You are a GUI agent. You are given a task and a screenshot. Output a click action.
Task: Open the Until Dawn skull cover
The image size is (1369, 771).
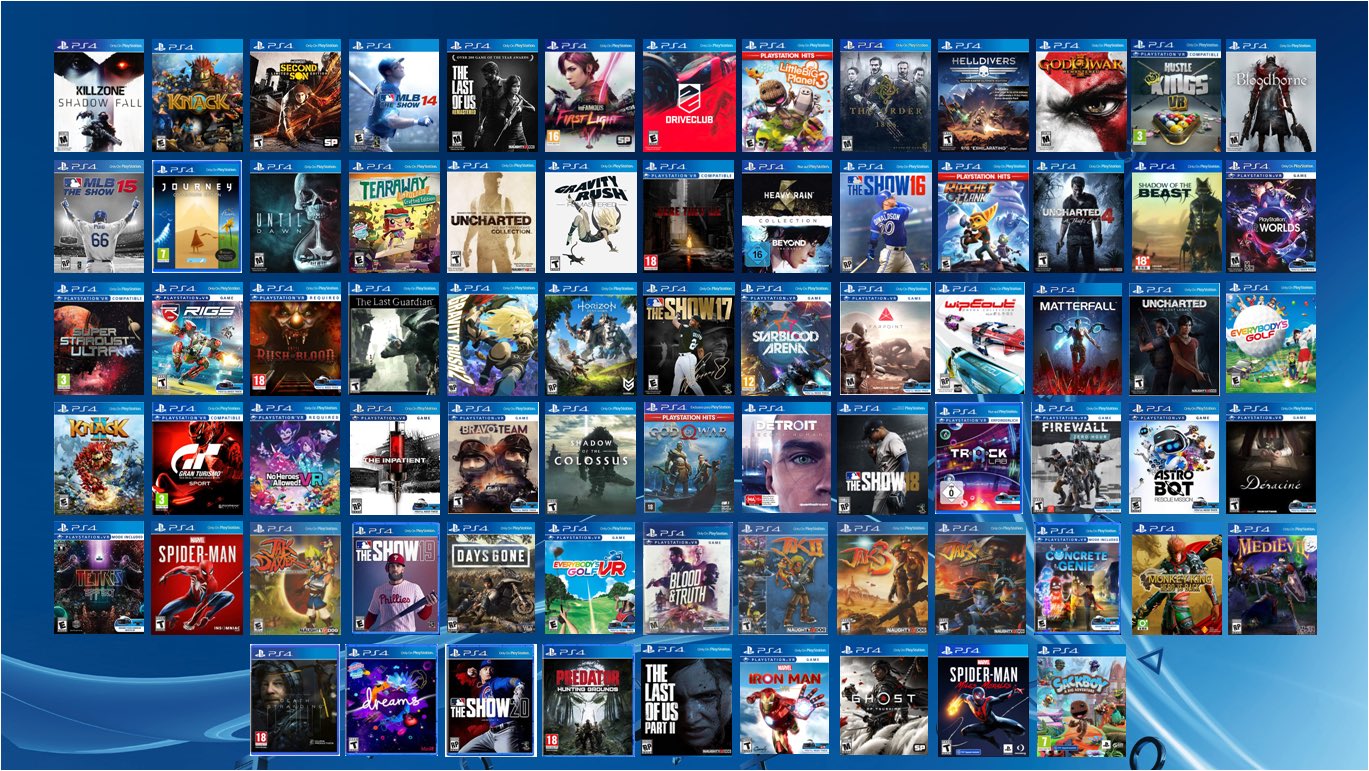point(295,216)
